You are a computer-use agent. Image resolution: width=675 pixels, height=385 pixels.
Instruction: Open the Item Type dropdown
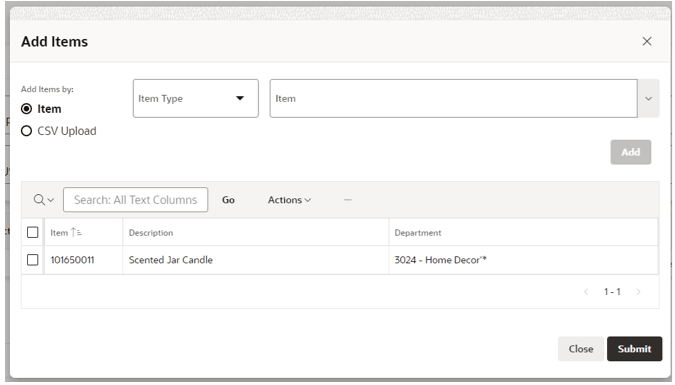[x=195, y=98]
